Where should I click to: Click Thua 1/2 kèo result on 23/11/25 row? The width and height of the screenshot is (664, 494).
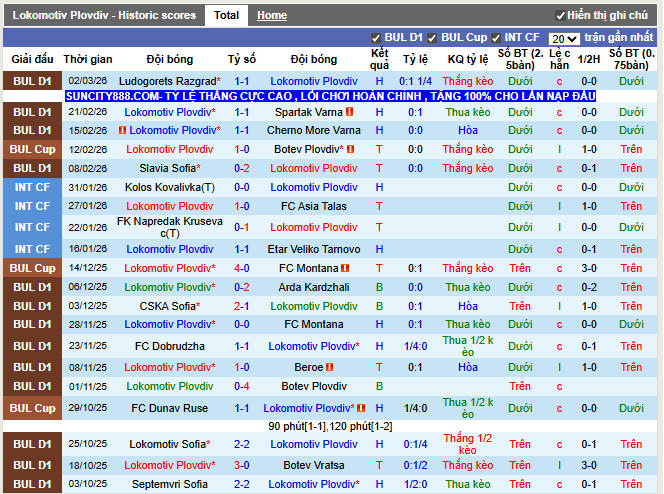(468, 346)
